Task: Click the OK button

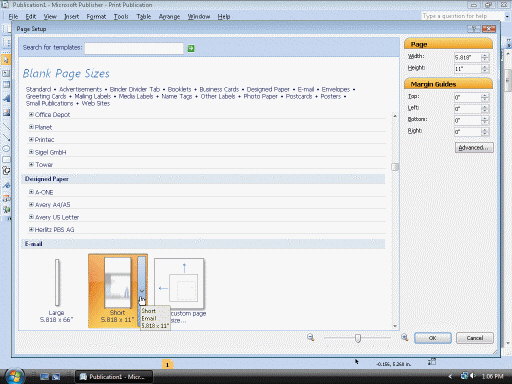Action: [433, 338]
